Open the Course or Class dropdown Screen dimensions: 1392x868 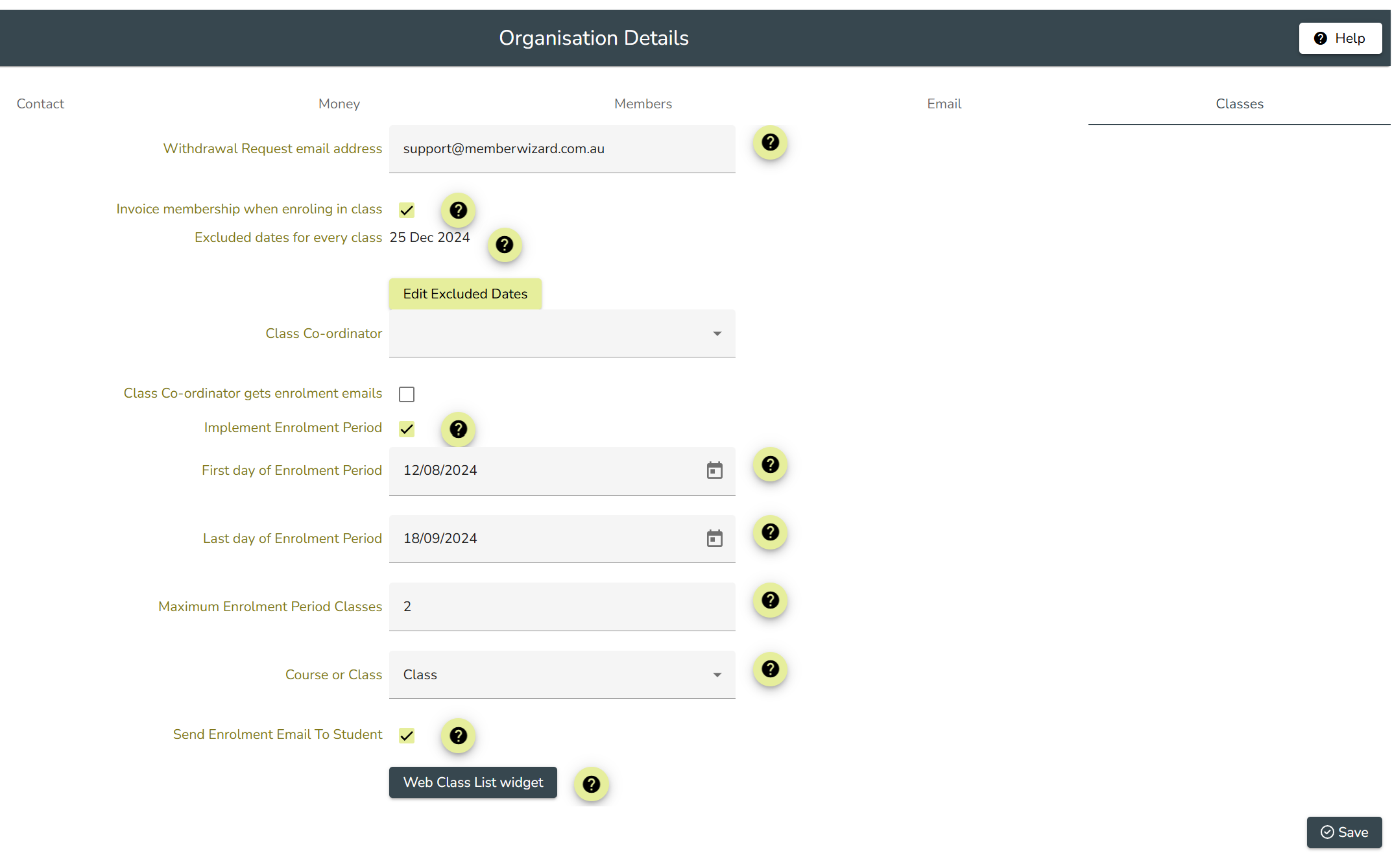[x=562, y=675]
